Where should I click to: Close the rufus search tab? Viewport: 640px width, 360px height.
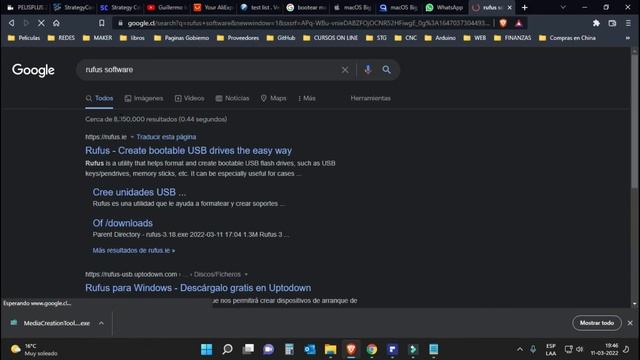pyautogui.click(x=509, y=7)
